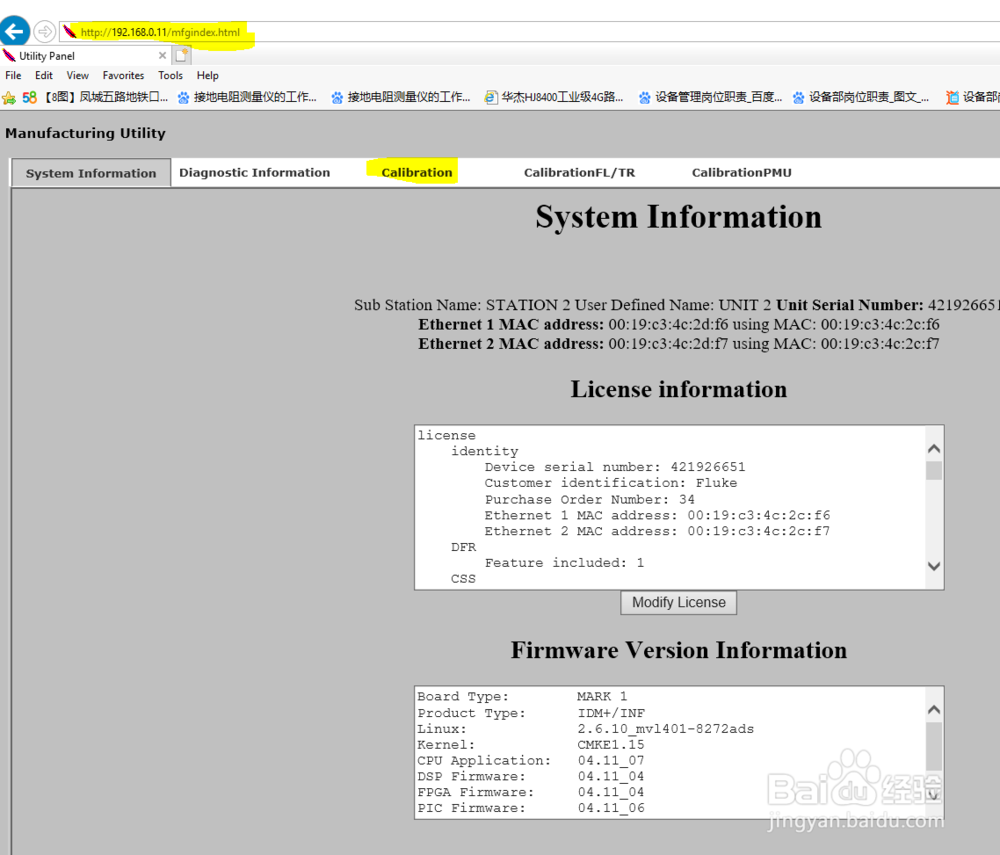
Task: Click the address bar URL 192.168.0.11/mfgindex.html
Action: [x=161, y=32]
